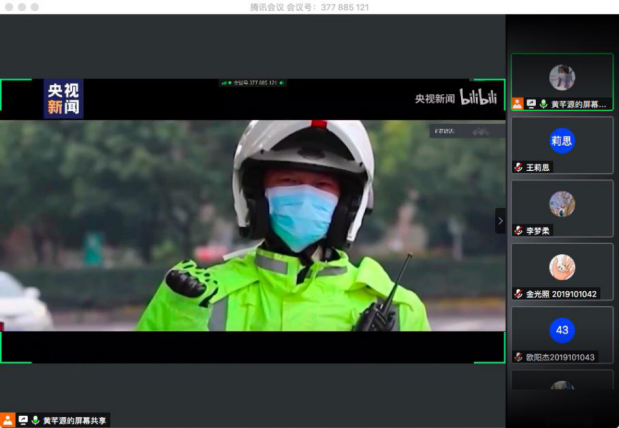The width and height of the screenshot is (619, 428).
Task: Click the 黄芊源的屏幕共享 label at bottom
Action: (74, 421)
